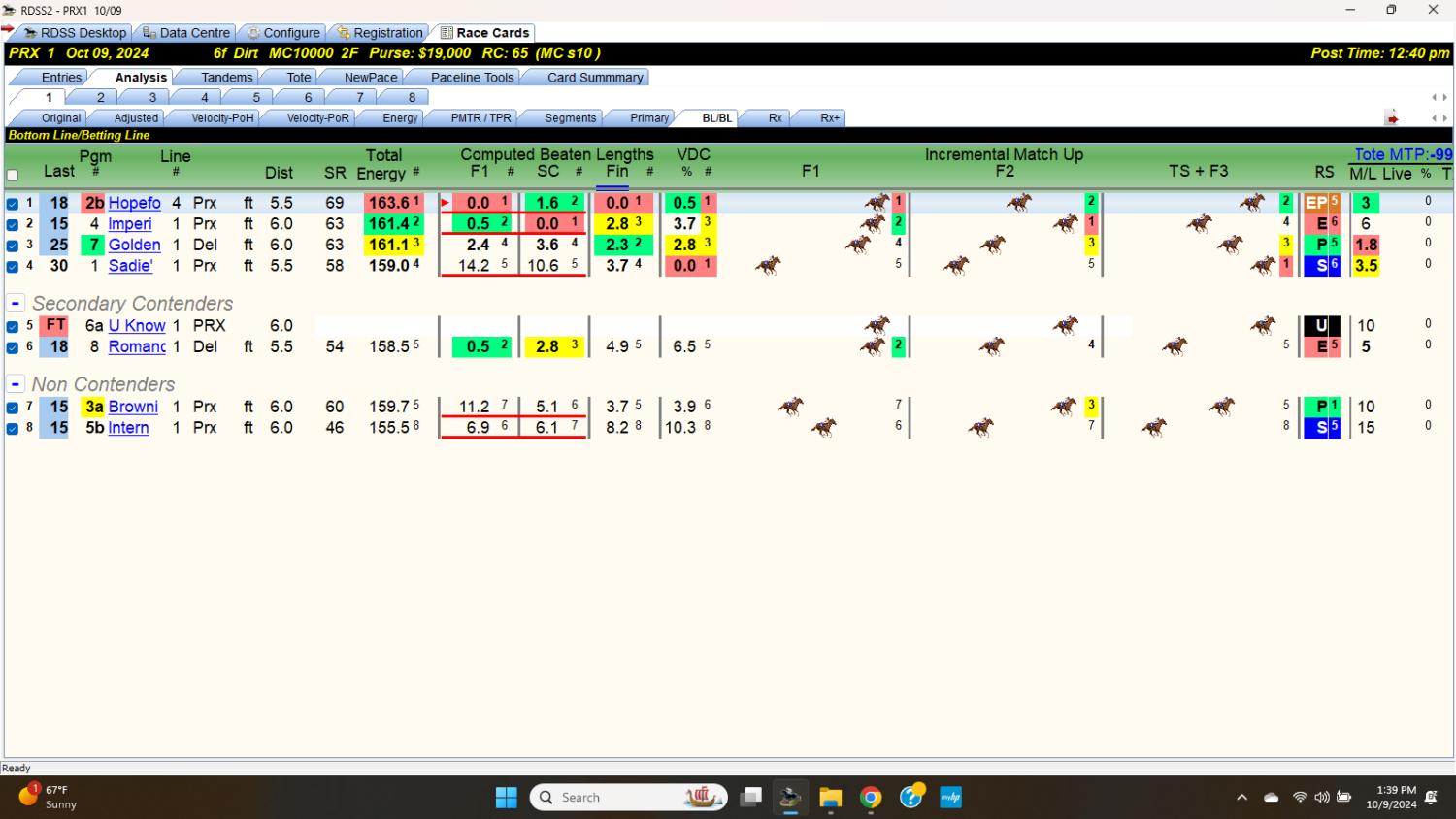This screenshot has width=1456, height=819.
Task: Open the weather widget showing 67°F Sunny
Action: pos(49,798)
